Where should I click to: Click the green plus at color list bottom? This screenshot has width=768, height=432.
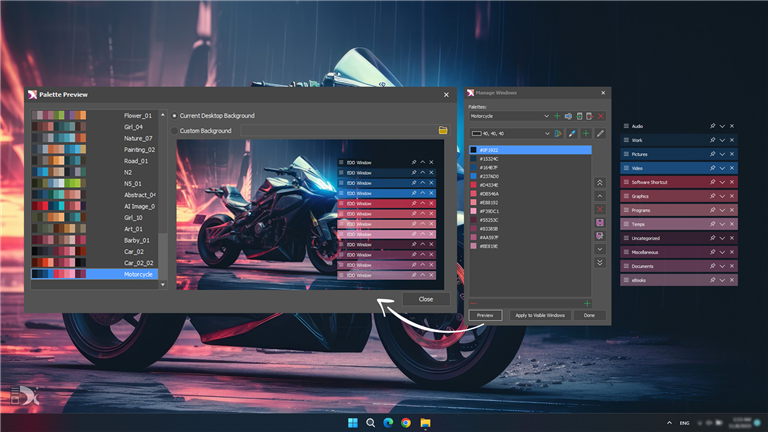click(x=587, y=304)
